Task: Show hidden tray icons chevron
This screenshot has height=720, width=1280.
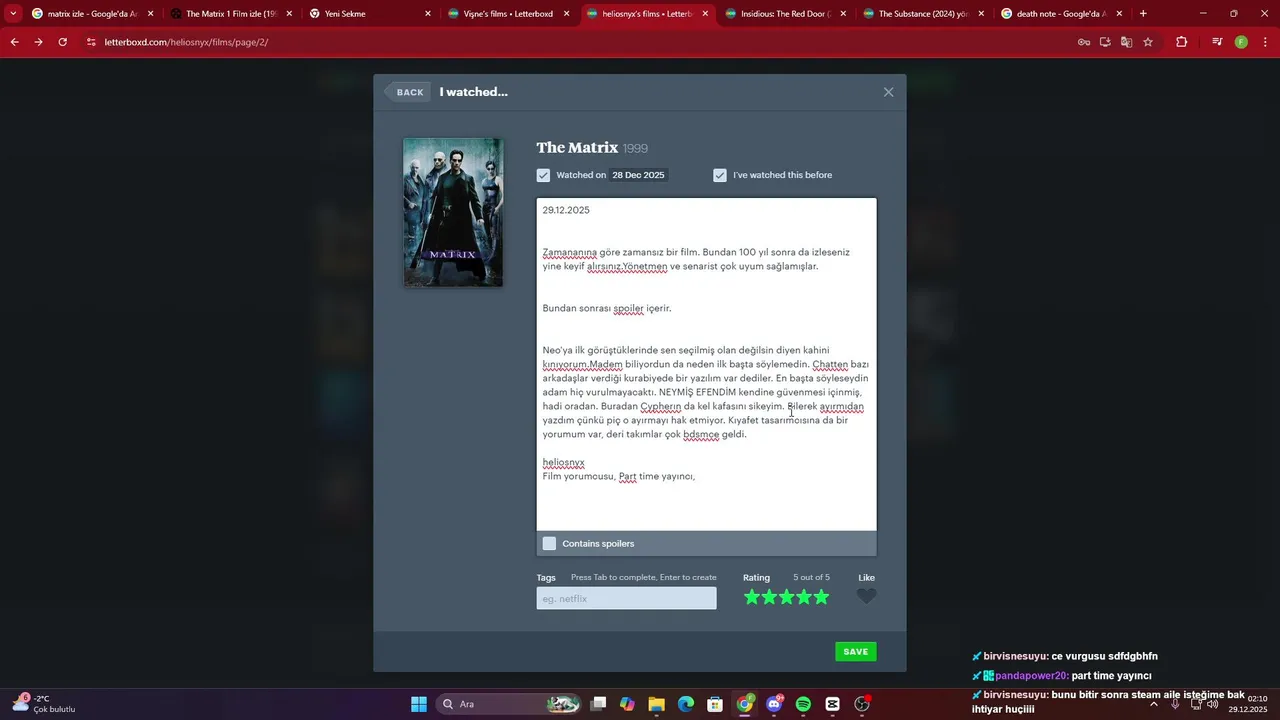Action: (1154, 704)
